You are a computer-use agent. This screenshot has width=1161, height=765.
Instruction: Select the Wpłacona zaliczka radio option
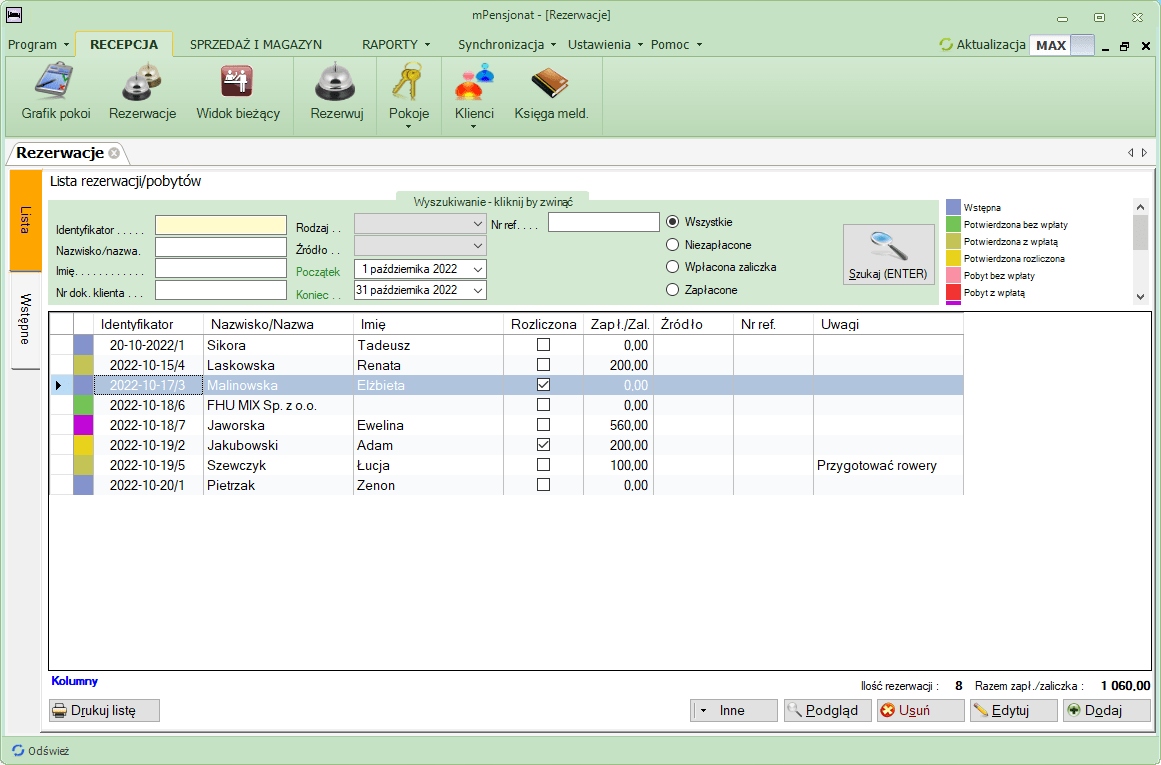pos(673,267)
